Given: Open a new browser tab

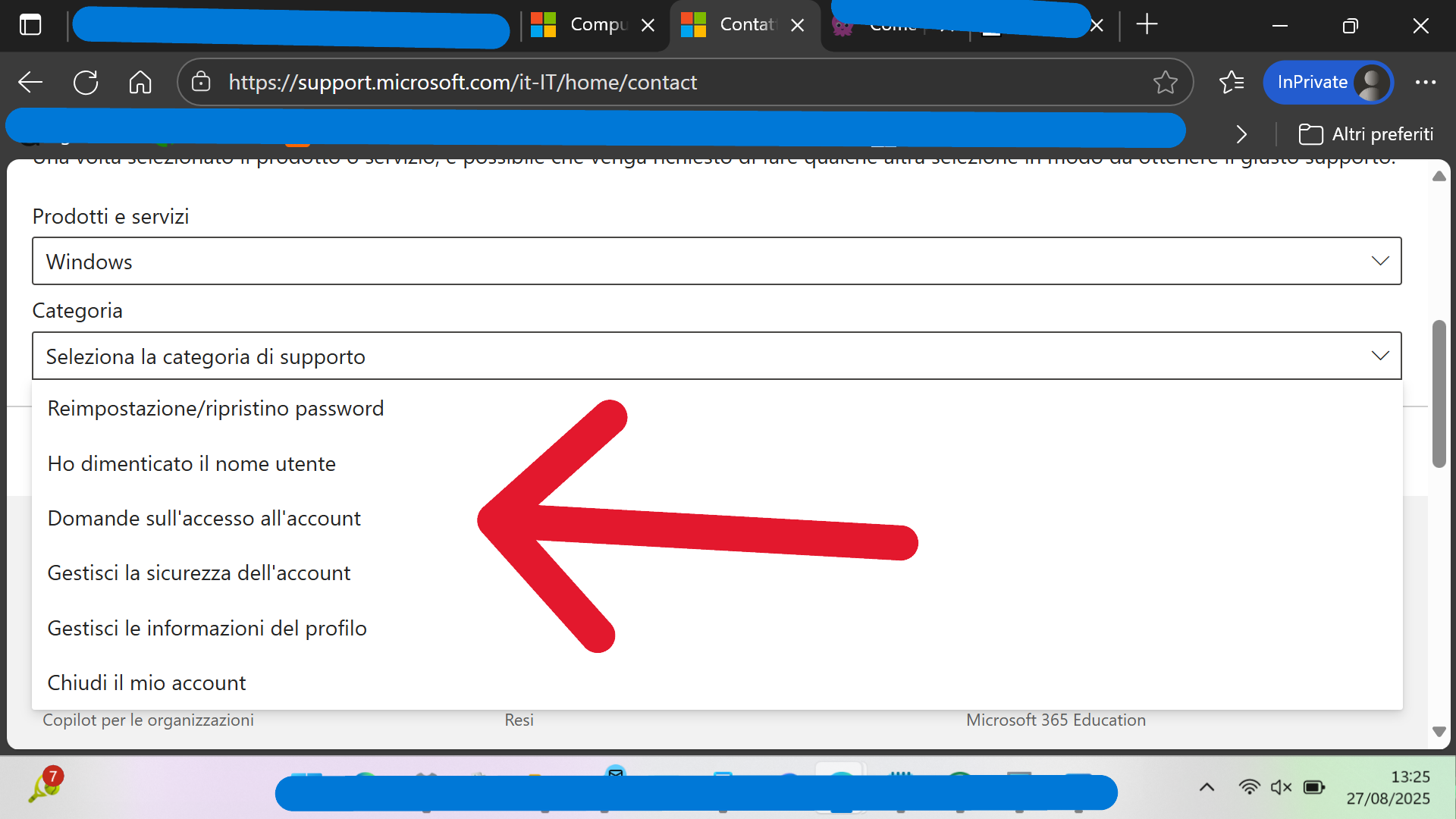Looking at the screenshot, I should pos(1147,25).
